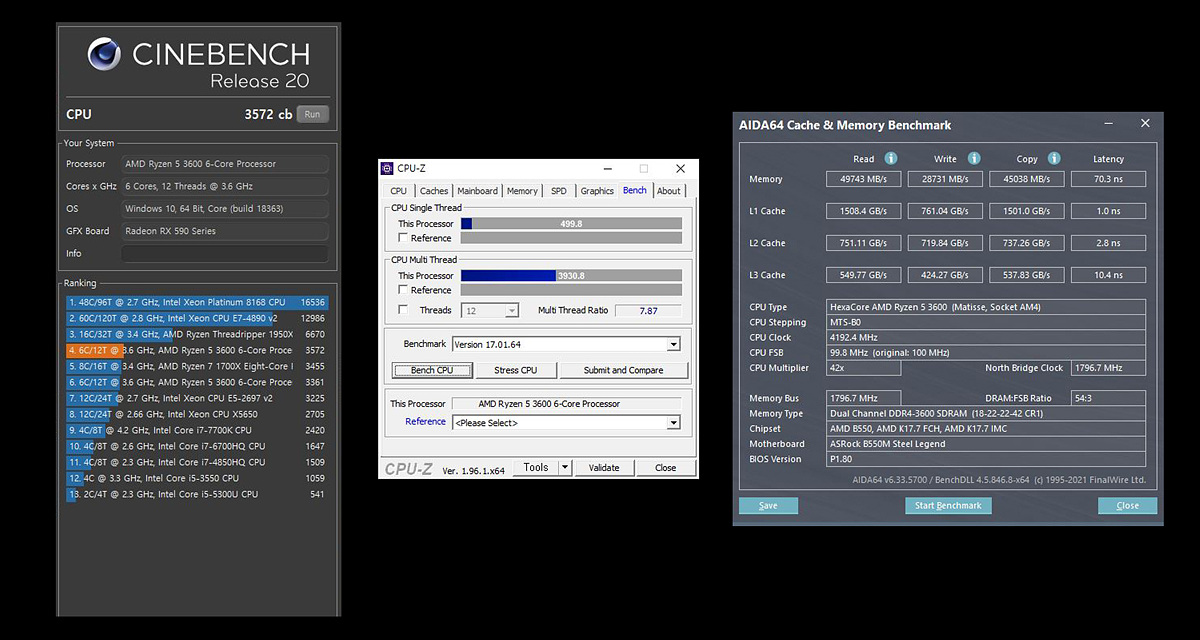Click Start Benchmark in AIDA64

[x=948, y=505]
